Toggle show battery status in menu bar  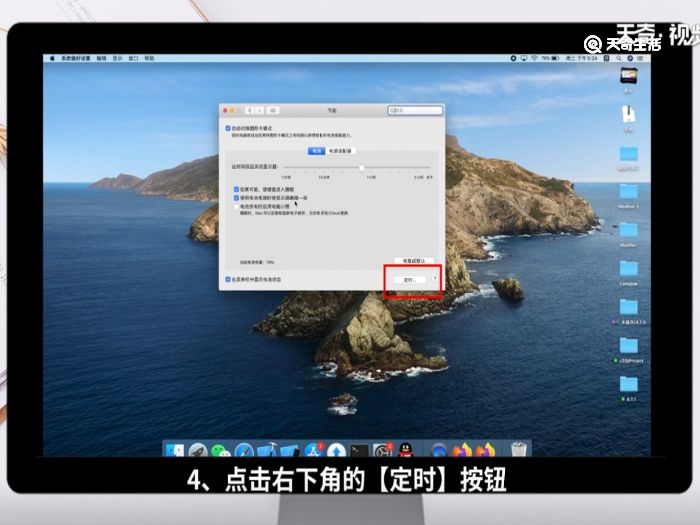[228, 279]
